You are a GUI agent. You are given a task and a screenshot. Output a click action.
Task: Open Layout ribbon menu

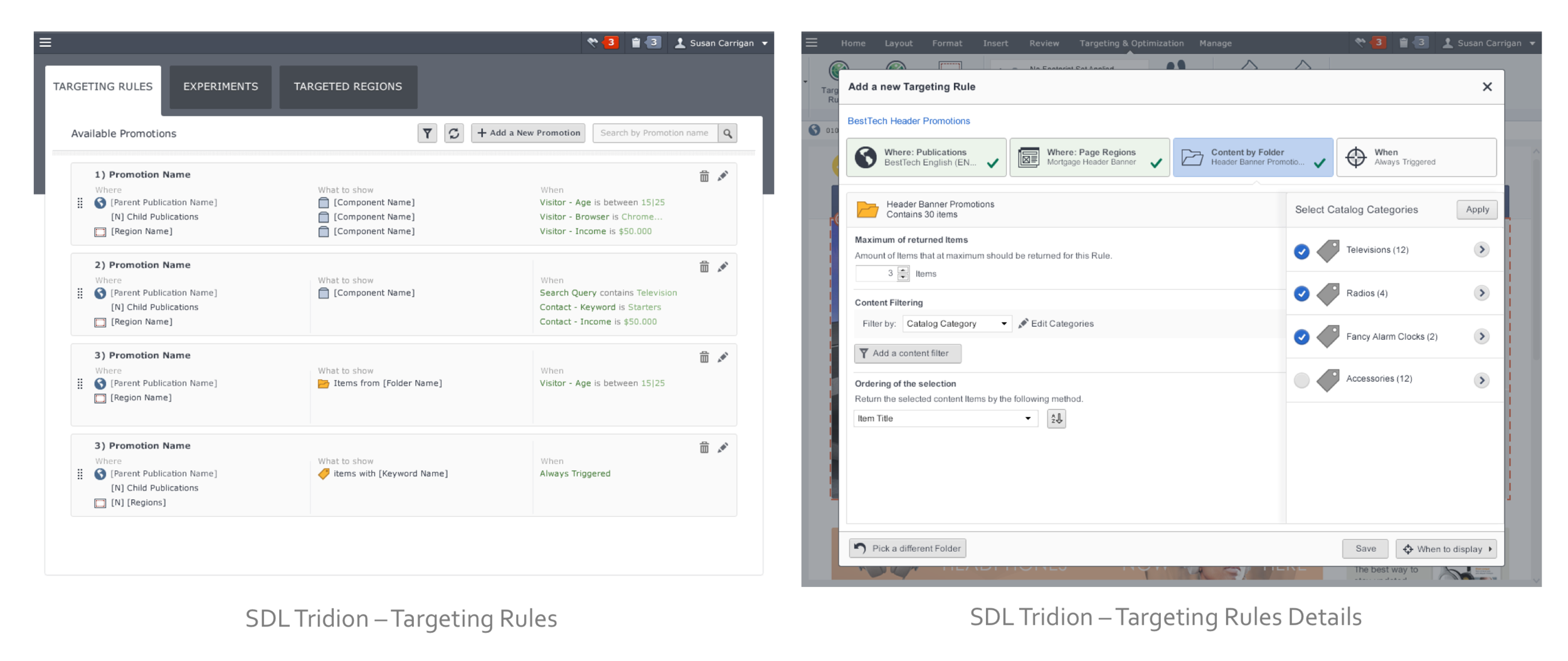(898, 43)
